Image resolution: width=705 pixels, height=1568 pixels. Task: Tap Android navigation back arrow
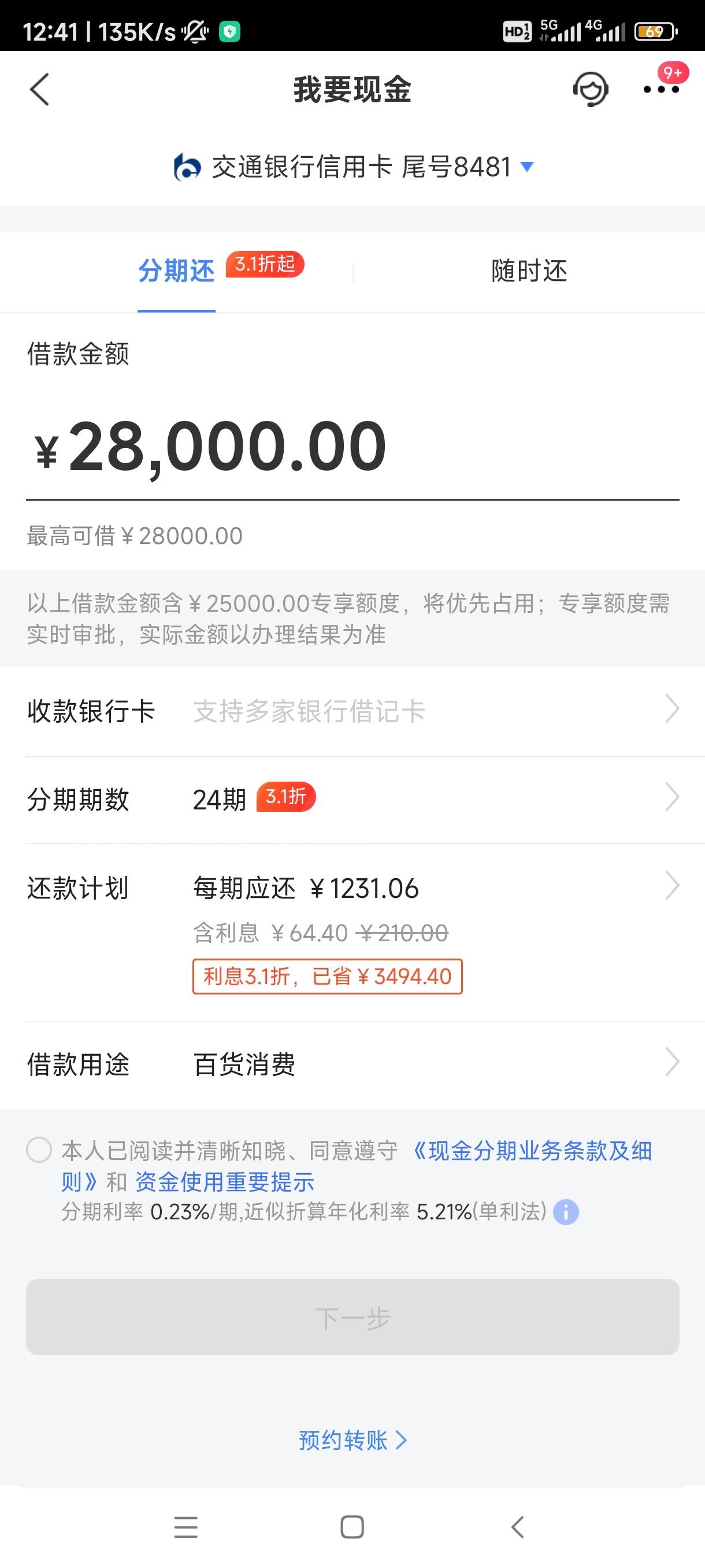coord(518,1527)
